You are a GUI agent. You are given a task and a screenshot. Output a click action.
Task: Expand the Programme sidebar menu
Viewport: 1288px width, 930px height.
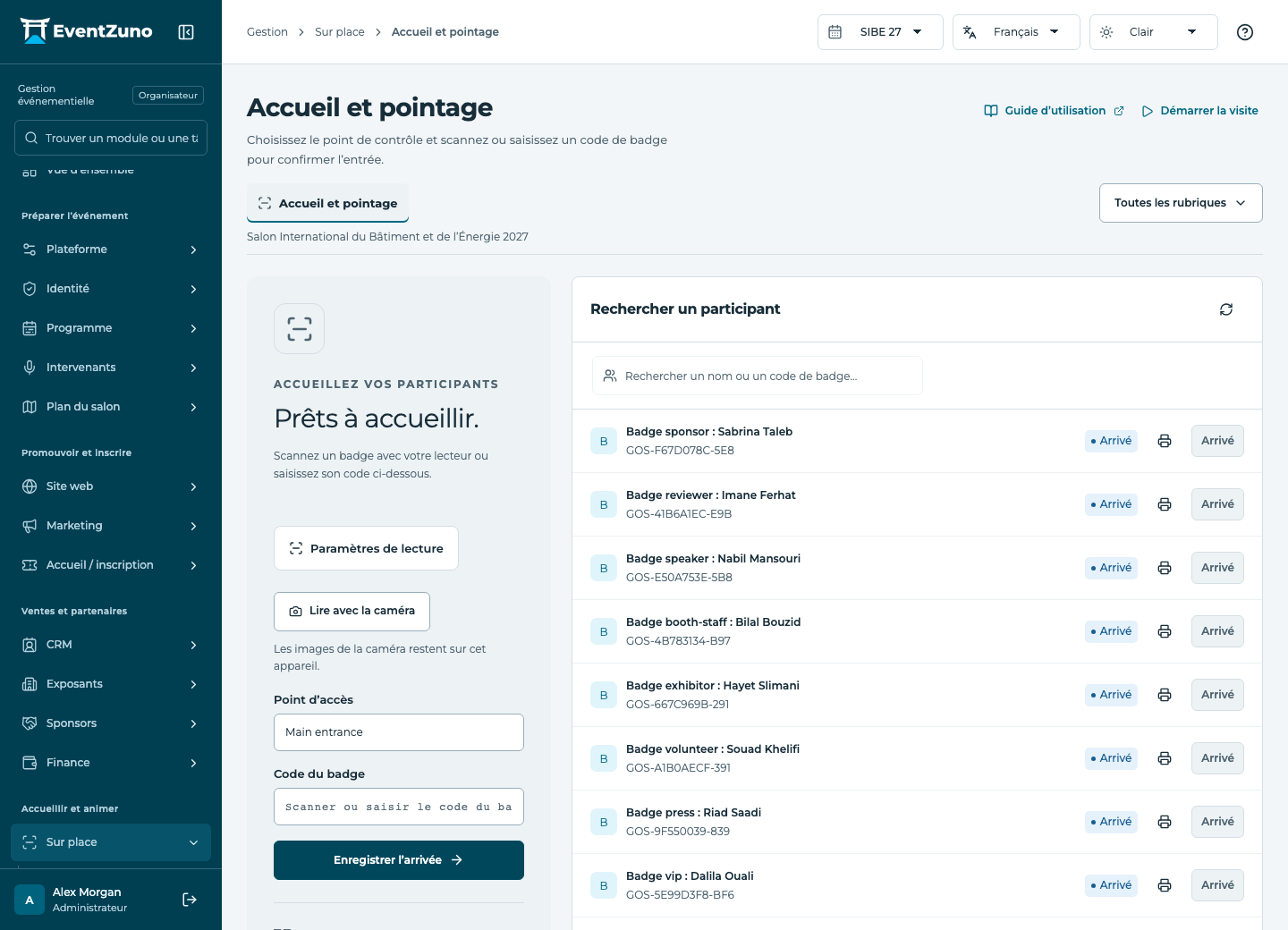(x=111, y=328)
